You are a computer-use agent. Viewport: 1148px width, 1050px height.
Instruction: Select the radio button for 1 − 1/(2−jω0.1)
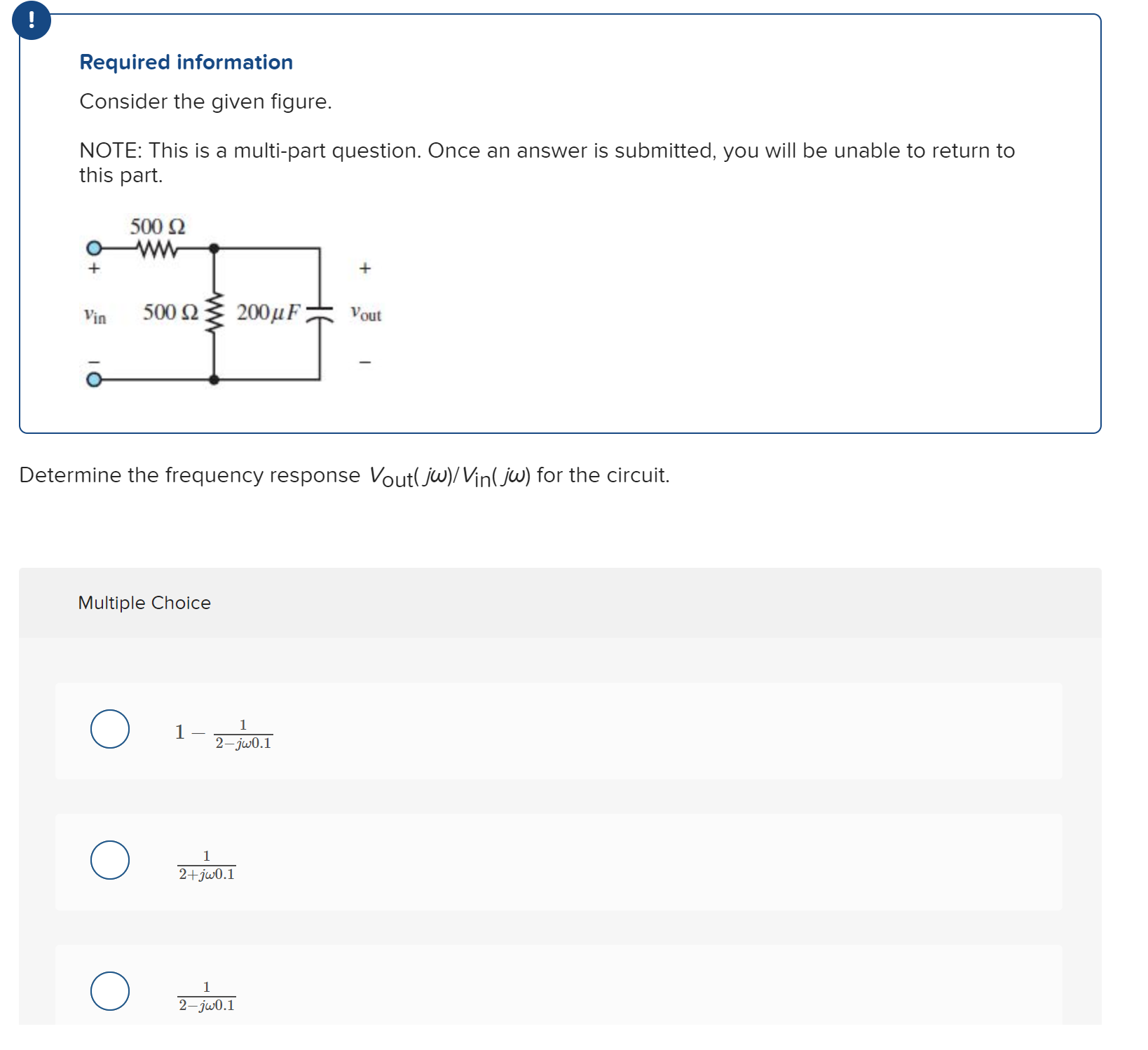pos(110,729)
